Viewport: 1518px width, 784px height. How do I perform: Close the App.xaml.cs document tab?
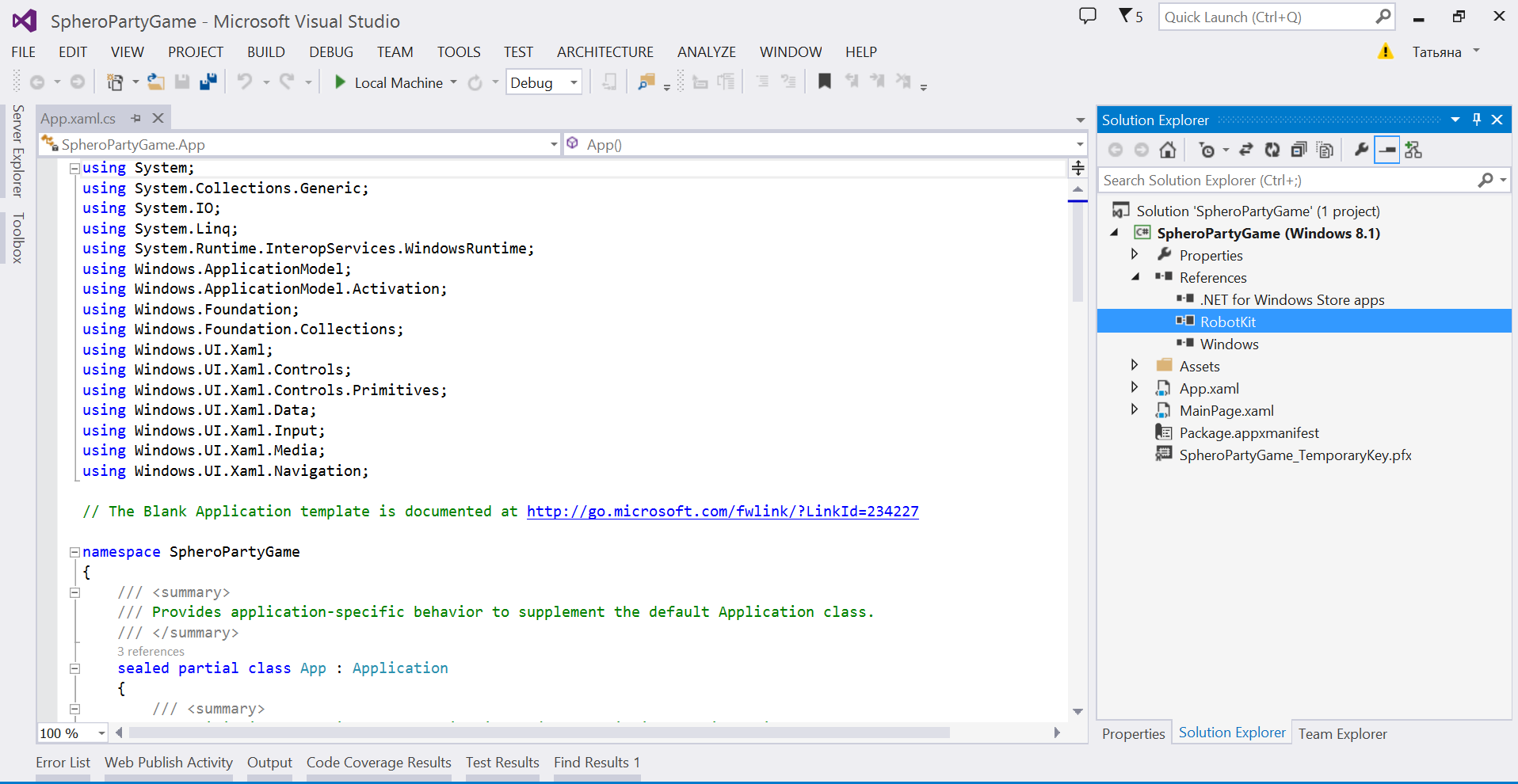(158, 118)
